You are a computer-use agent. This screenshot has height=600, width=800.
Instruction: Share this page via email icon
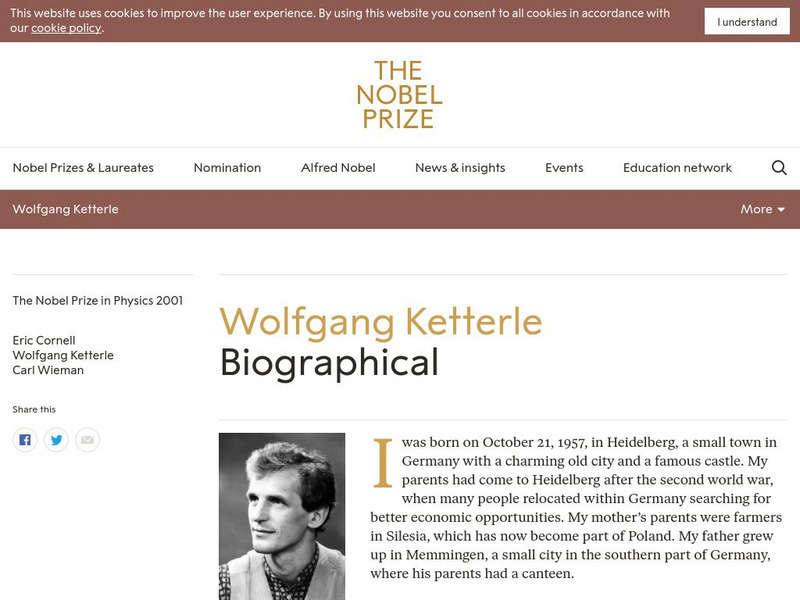coord(87,439)
